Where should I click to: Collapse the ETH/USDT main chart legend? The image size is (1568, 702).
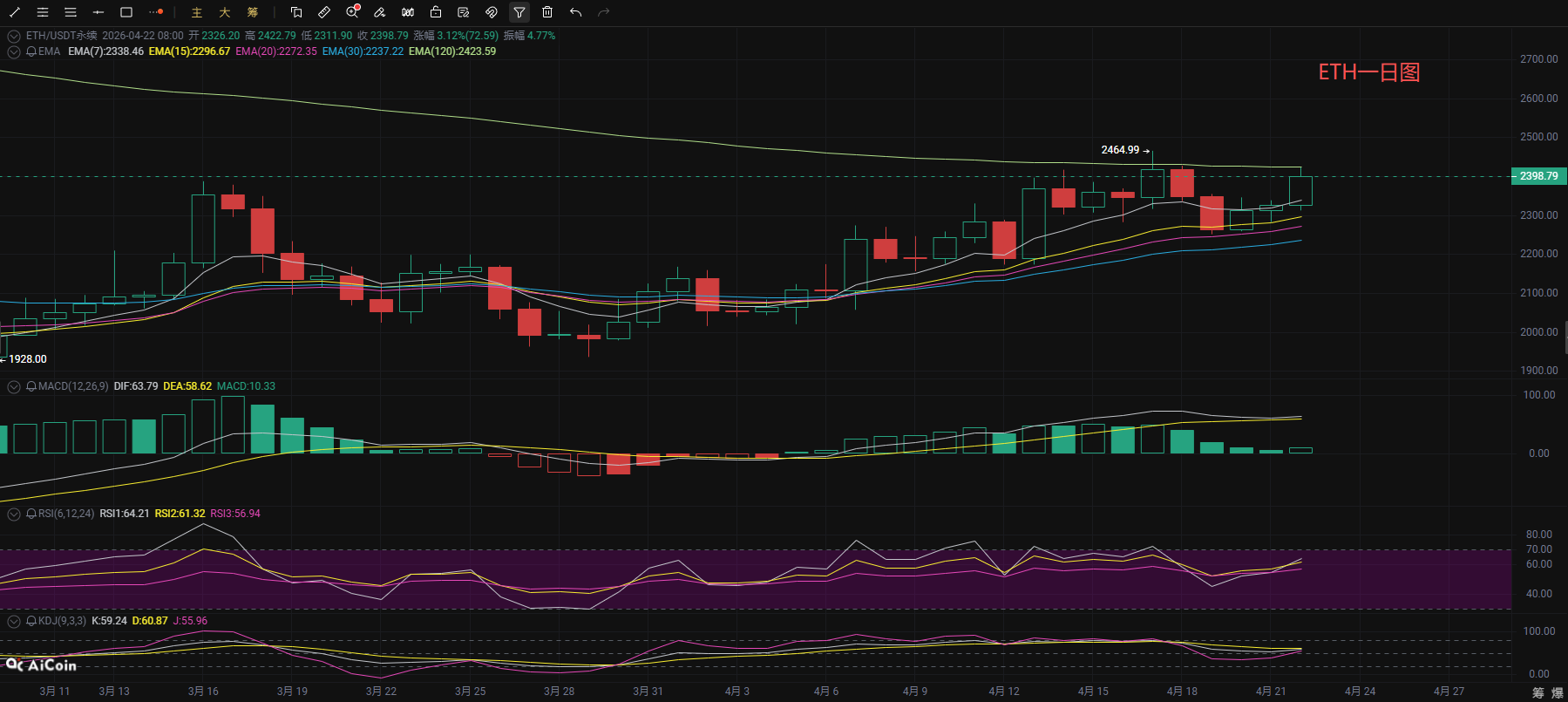click(x=14, y=36)
